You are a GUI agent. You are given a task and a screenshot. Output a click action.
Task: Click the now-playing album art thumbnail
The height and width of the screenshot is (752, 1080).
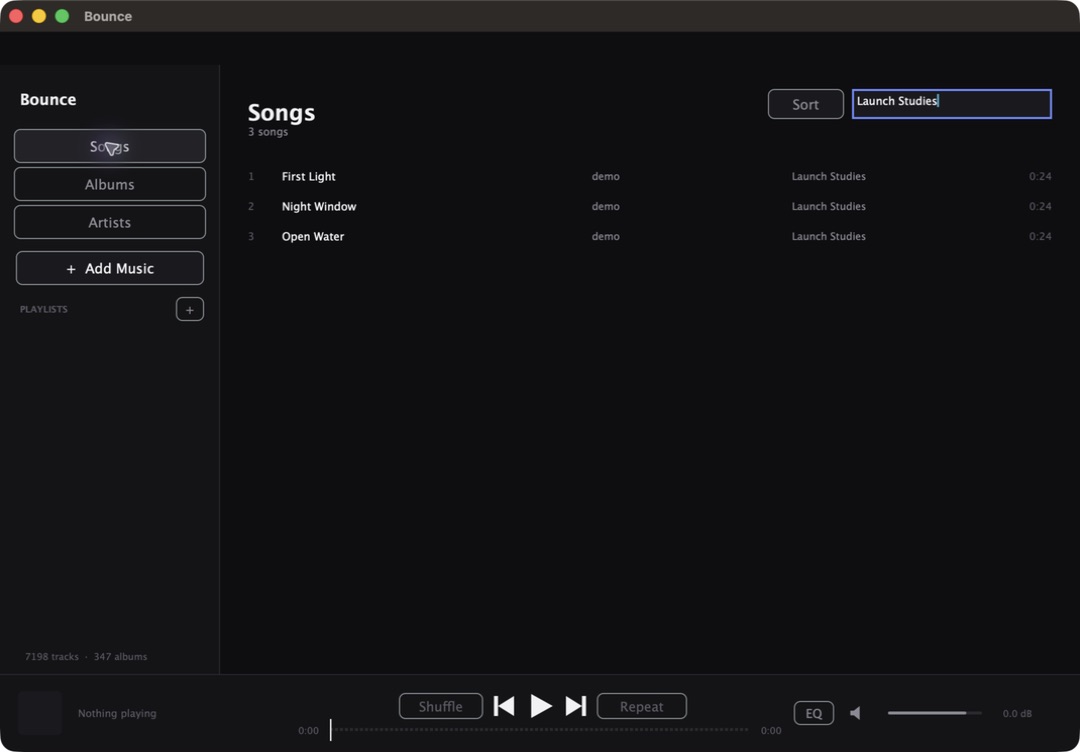40,713
